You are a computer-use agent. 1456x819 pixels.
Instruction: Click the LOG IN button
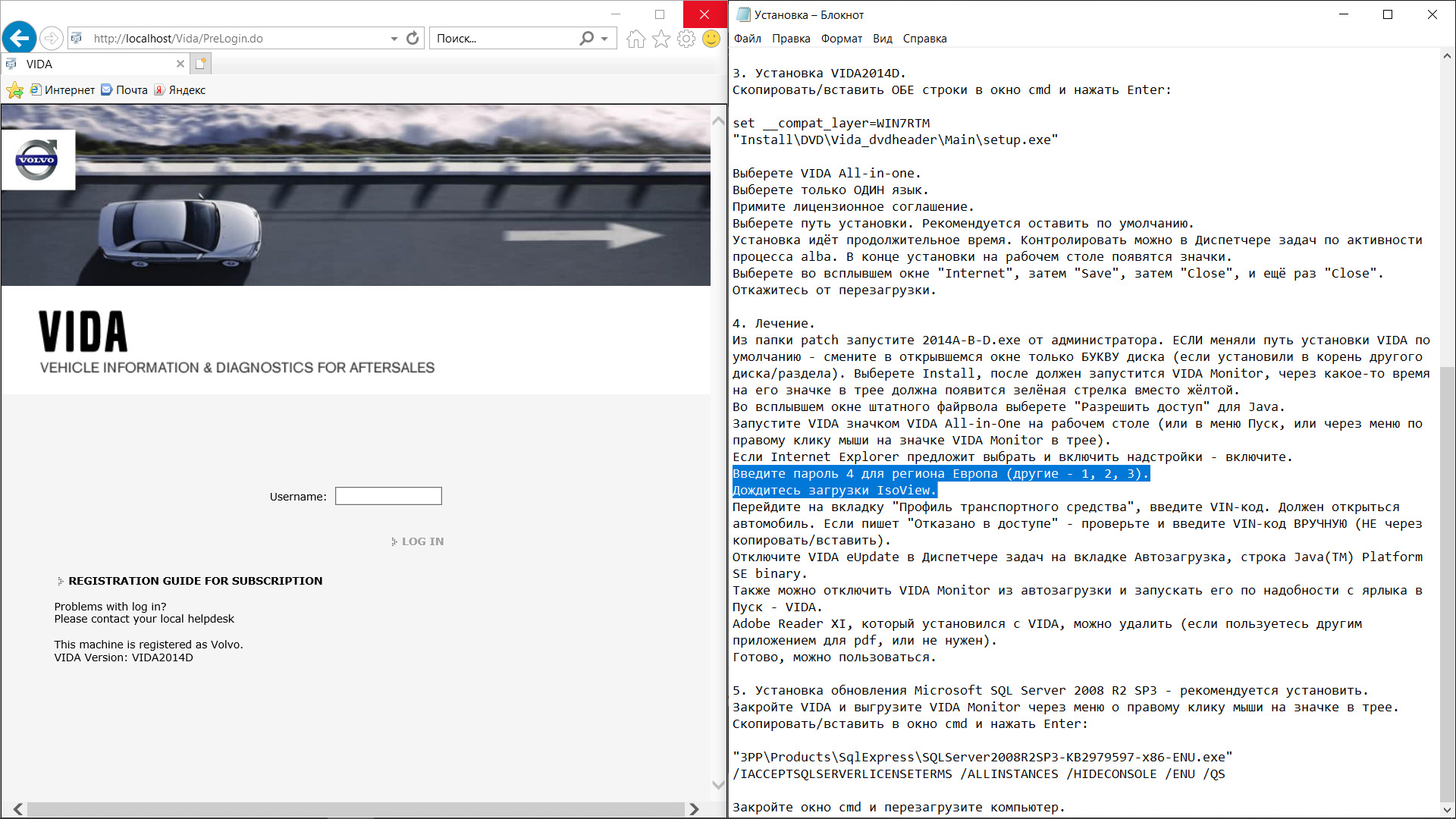[x=422, y=541]
